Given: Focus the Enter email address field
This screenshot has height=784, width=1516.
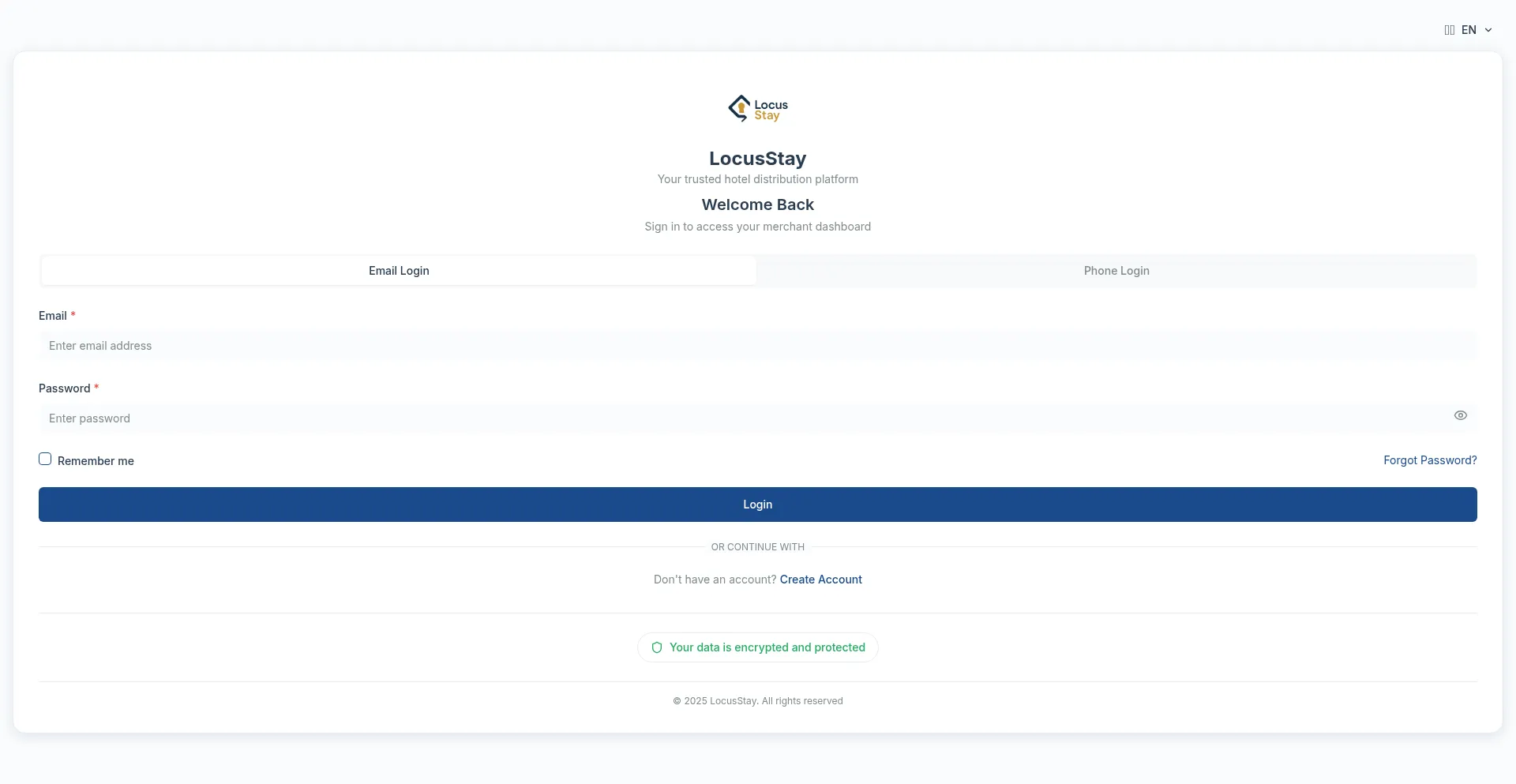Looking at the screenshot, I should click(x=756, y=346).
